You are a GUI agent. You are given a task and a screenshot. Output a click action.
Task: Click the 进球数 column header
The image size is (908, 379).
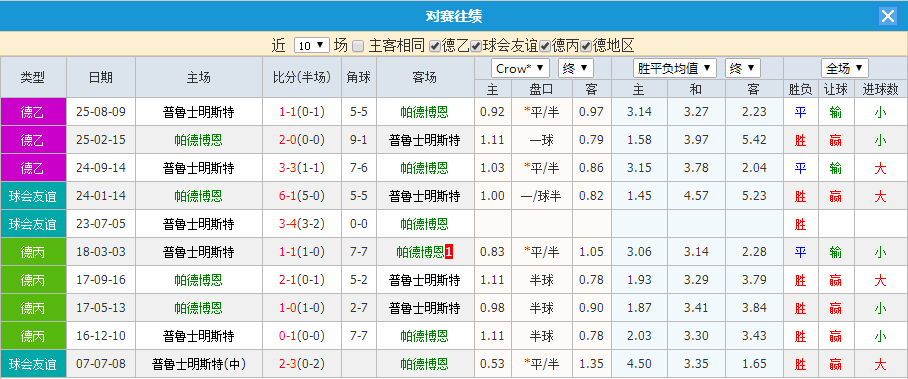tap(880, 89)
